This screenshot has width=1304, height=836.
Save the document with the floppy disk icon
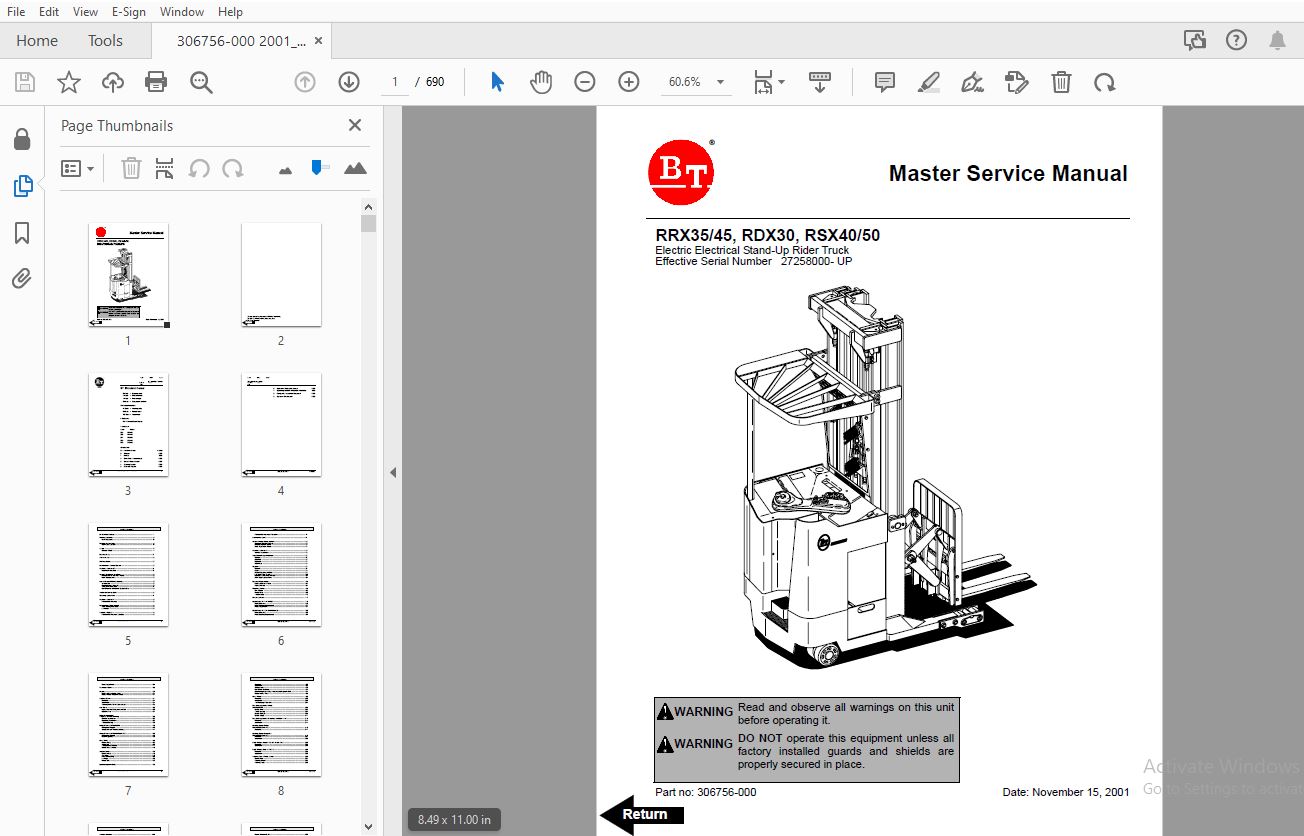[x=24, y=82]
